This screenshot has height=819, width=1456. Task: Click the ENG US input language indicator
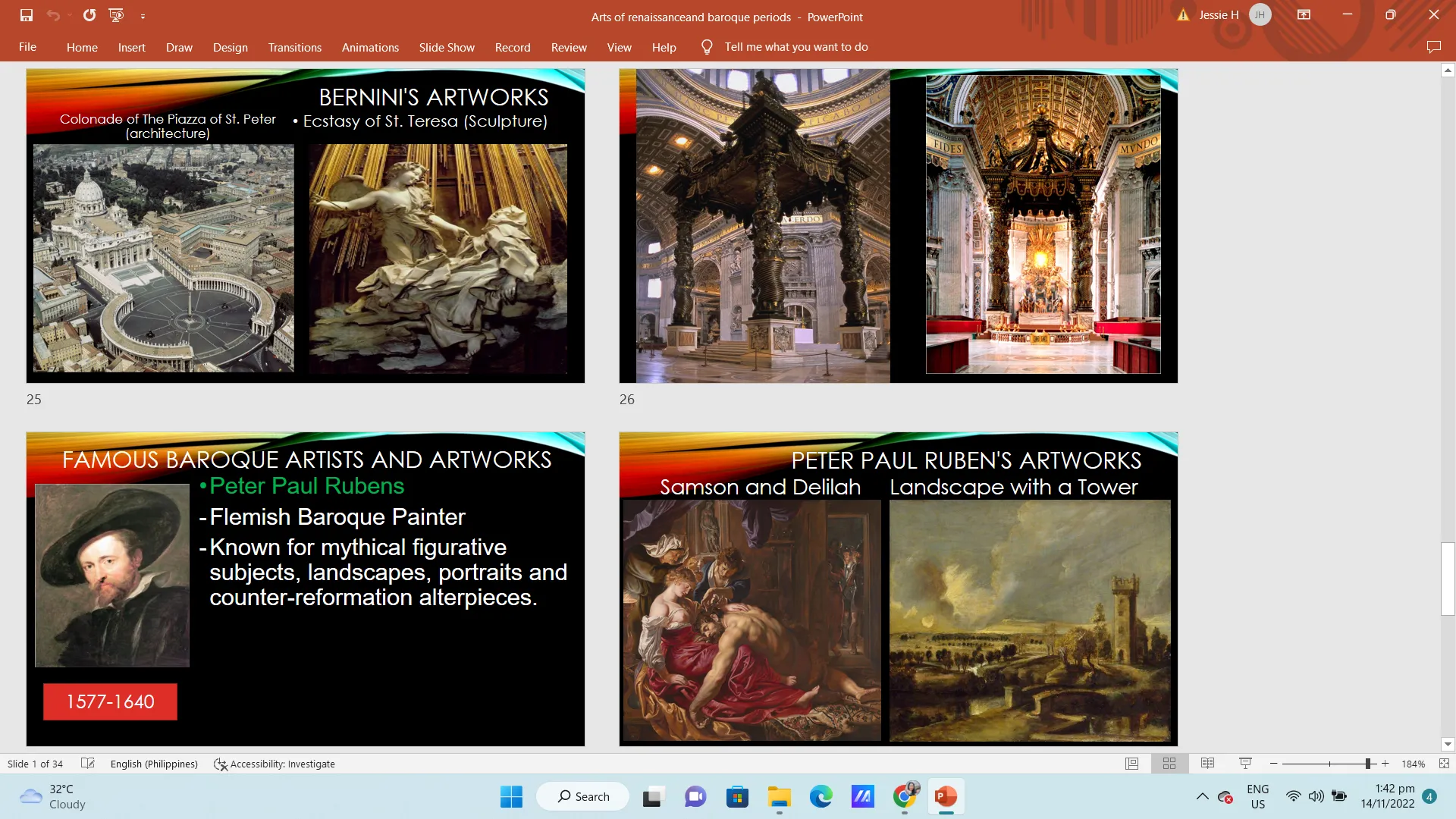click(1258, 797)
